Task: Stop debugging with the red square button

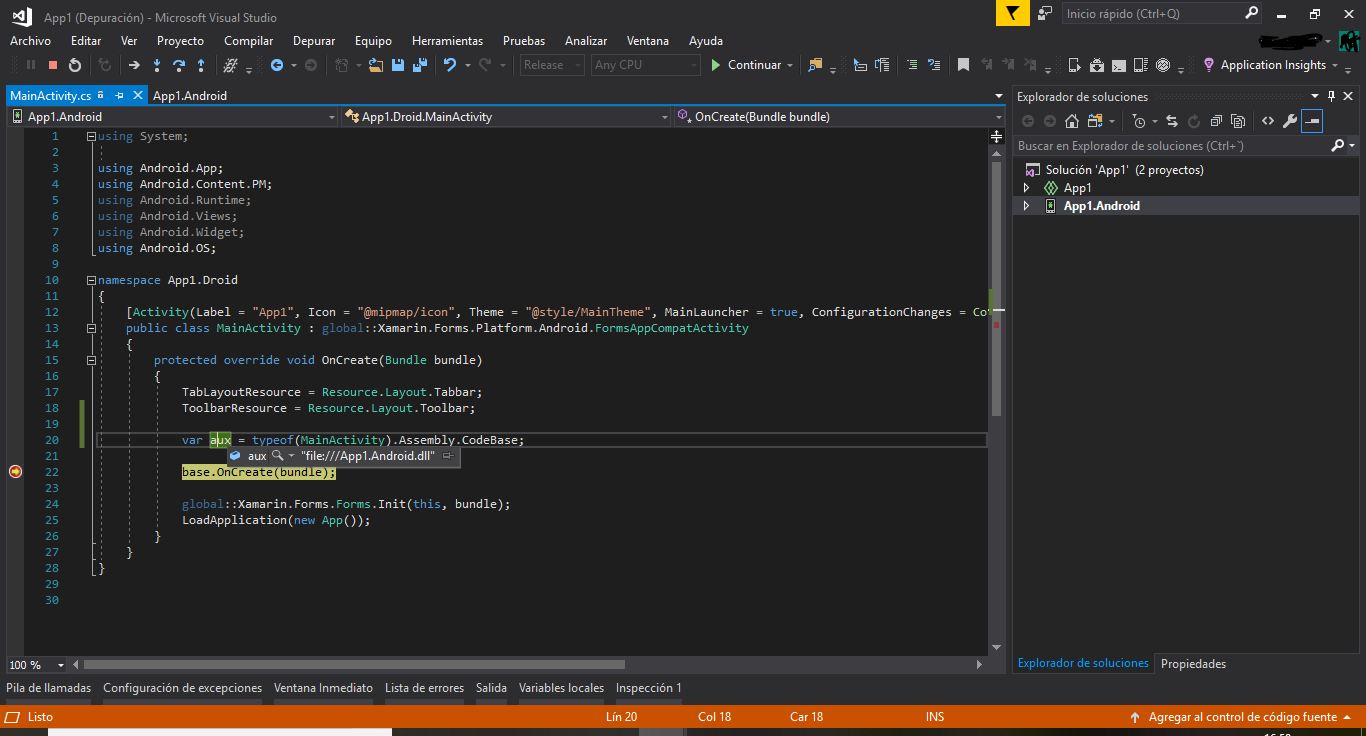Action: tap(53, 65)
